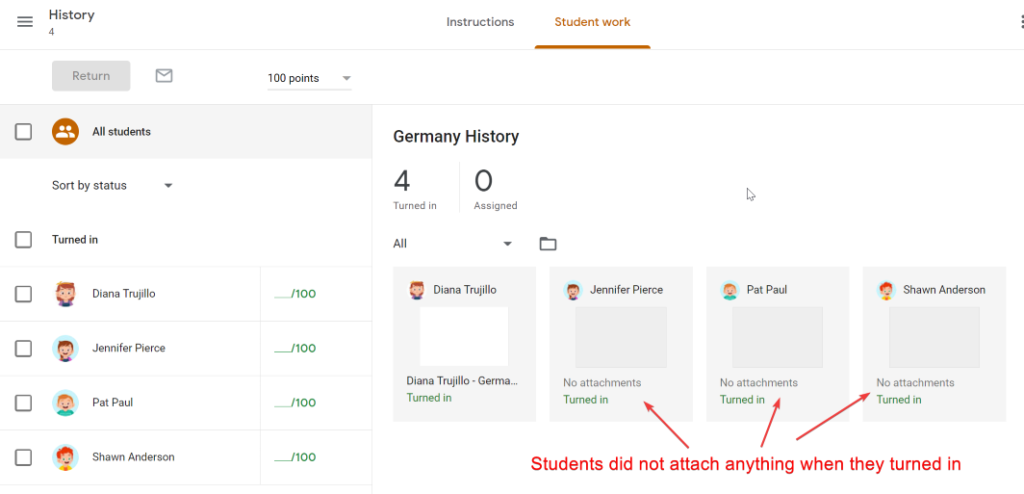Open Shawn Anderson's empty submission thumbnail
The width and height of the screenshot is (1024, 494).
tap(934, 337)
